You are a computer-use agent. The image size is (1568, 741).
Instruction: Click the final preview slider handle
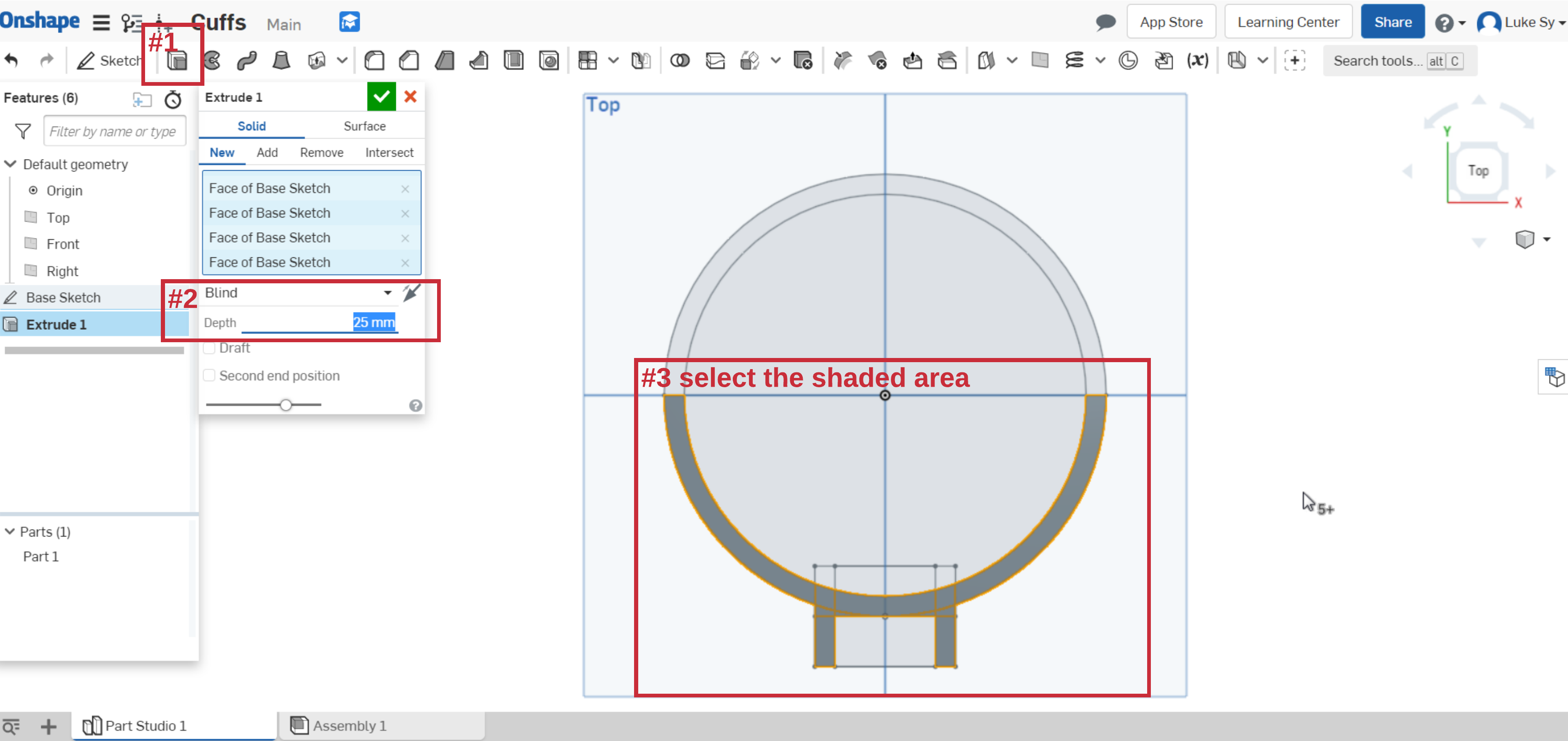(x=286, y=405)
